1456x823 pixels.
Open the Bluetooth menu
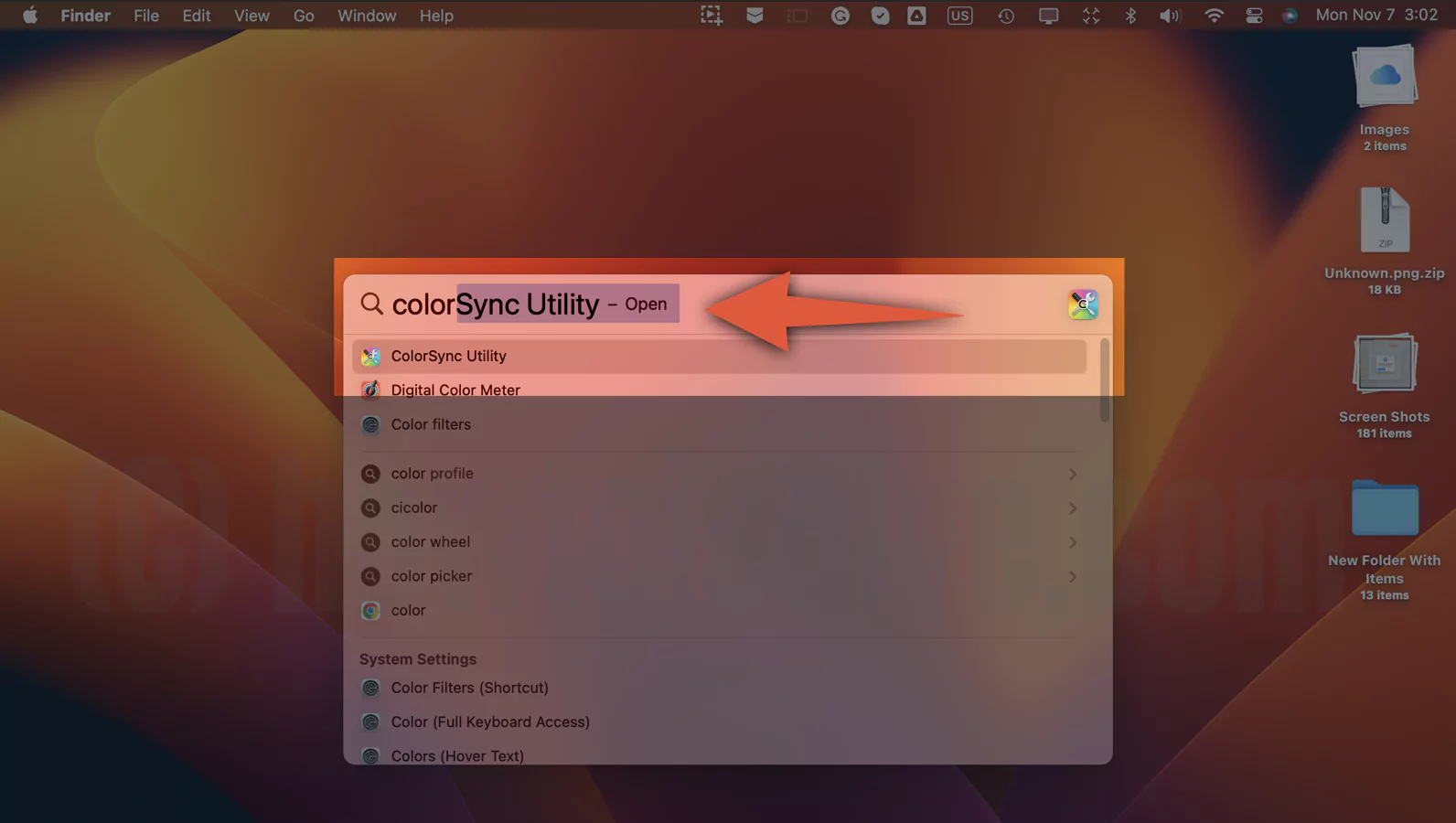coord(1130,16)
